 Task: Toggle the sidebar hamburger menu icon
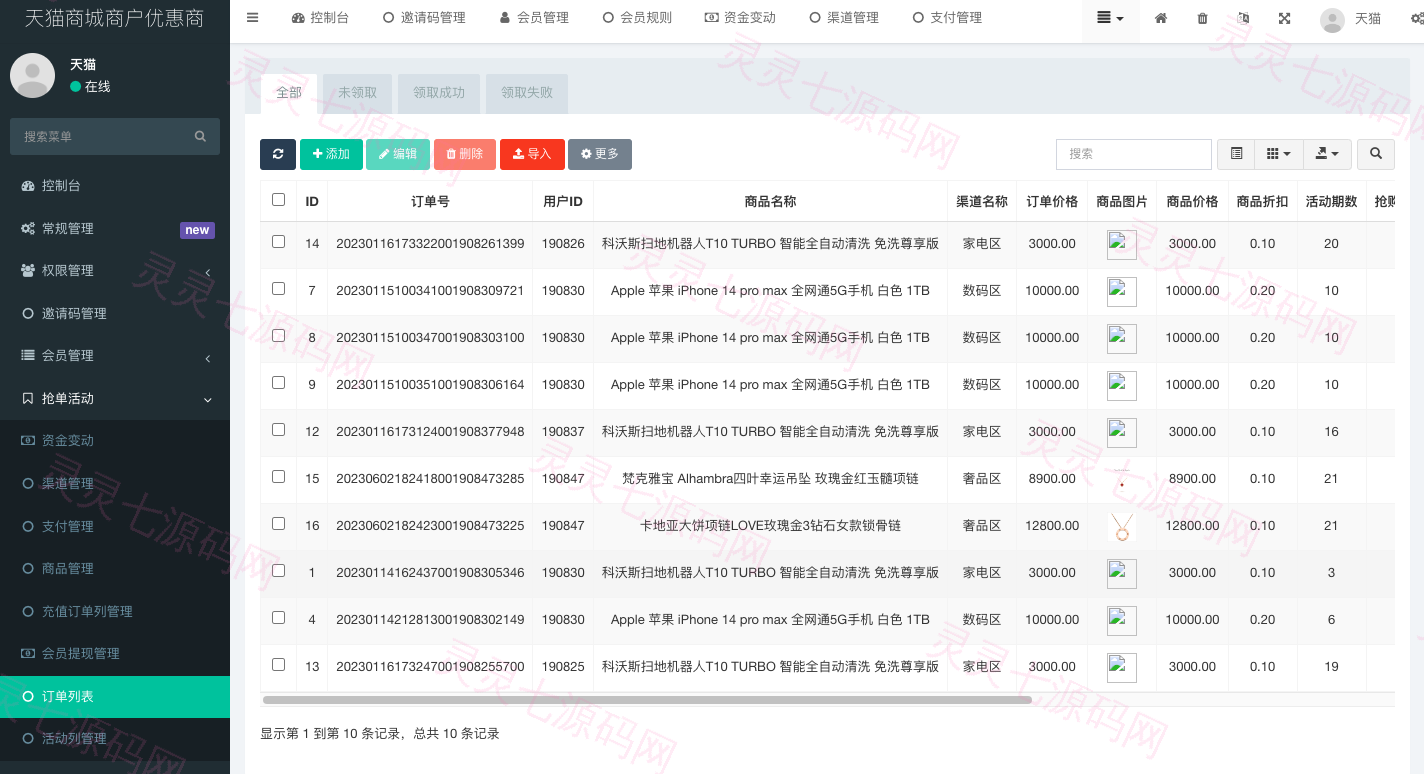(252, 18)
